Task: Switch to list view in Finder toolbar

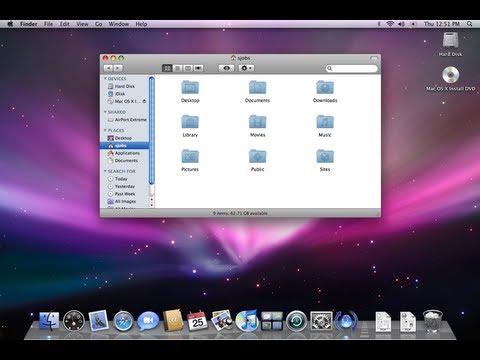Action: (178, 68)
